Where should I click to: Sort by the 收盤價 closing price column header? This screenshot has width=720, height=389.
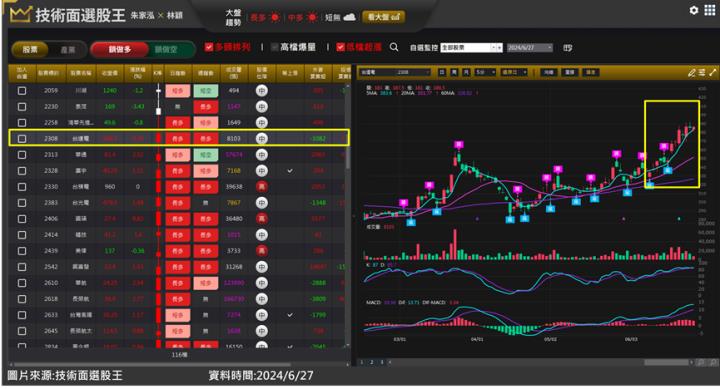tap(109, 73)
